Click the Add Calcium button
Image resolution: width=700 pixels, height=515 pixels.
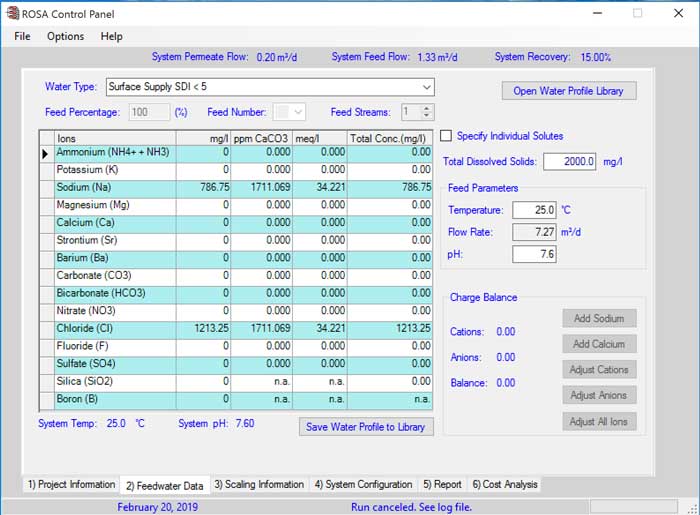(599, 344)
